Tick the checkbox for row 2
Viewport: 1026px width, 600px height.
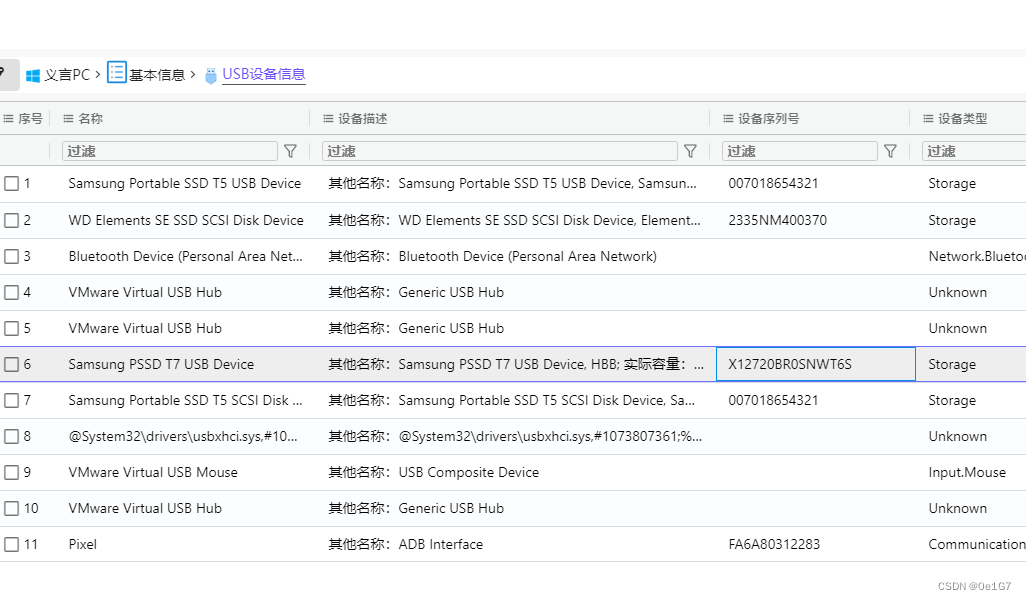click(x=11, y=220)
